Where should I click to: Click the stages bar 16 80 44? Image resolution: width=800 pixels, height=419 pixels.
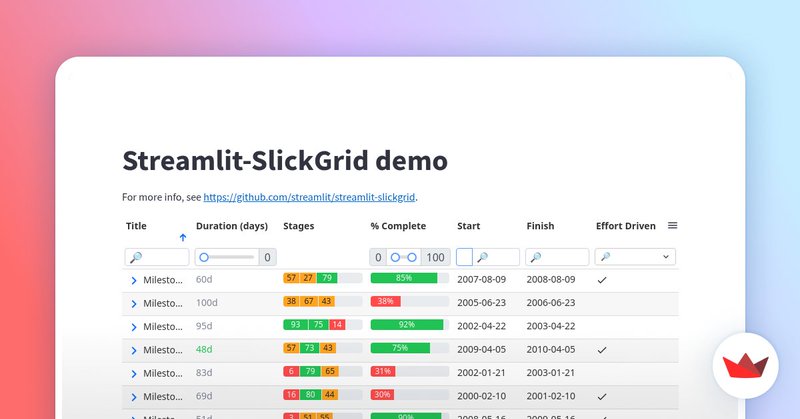click(322, 395)
